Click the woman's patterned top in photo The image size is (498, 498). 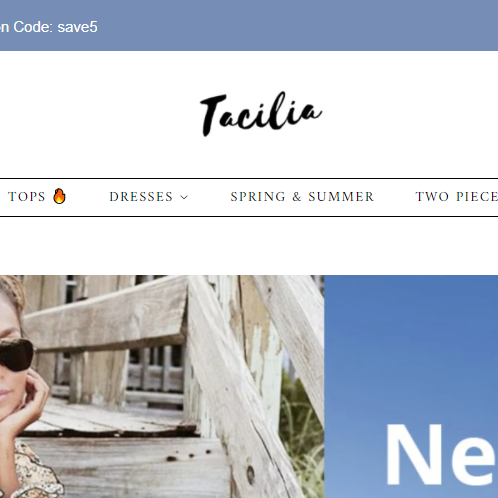[x=31, y=471]
